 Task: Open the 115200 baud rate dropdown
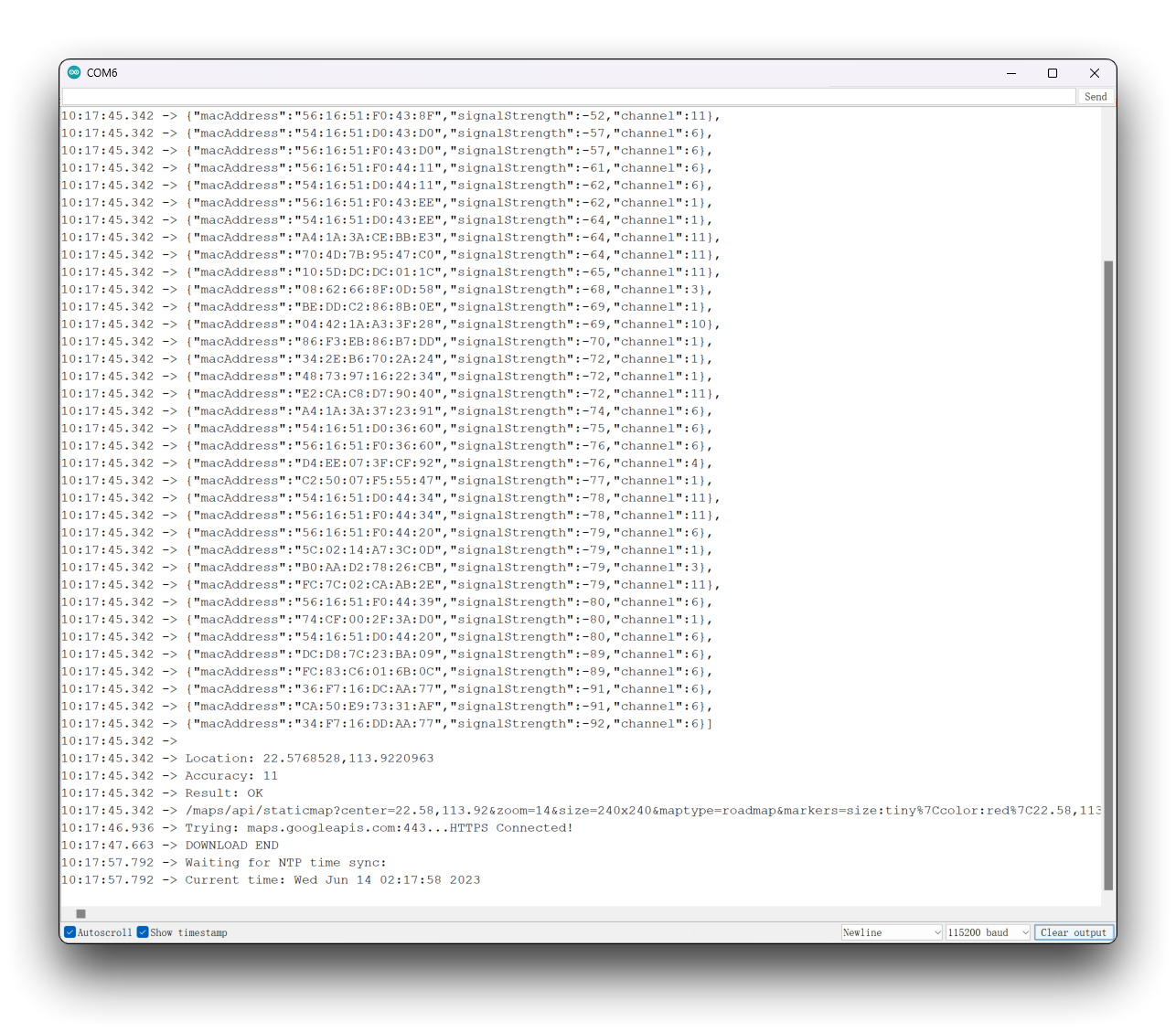point(989,932)
